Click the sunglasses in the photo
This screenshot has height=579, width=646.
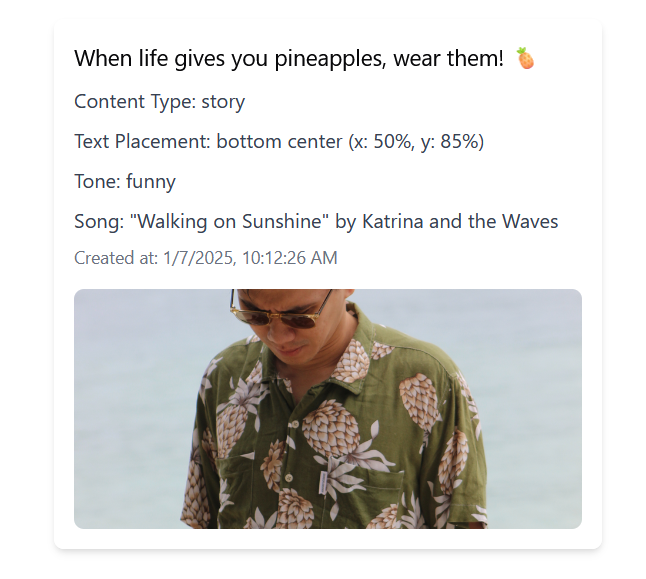[282, 312]
